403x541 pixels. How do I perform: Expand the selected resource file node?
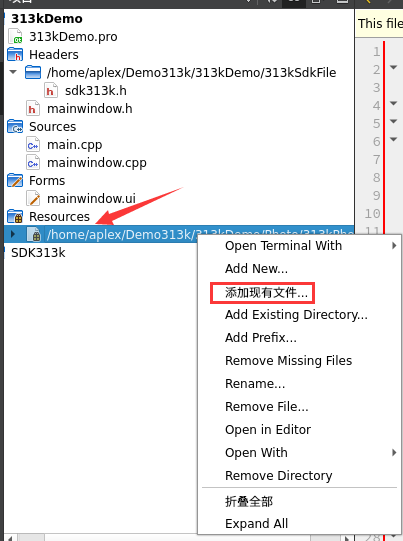point(13,234)
